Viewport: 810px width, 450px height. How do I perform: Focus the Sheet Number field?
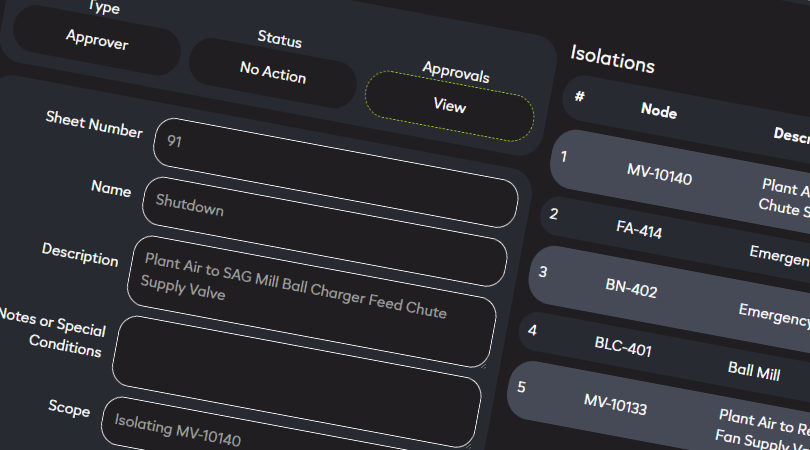coord(336,173)
